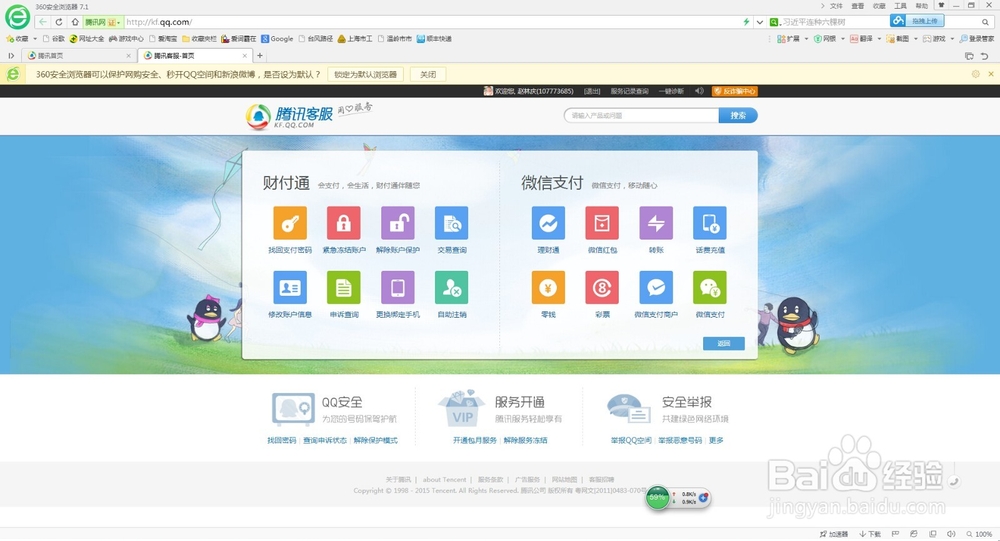1000x541 pixels.
Task: Expand the 网银 dropdown
Action: point(842,39)
